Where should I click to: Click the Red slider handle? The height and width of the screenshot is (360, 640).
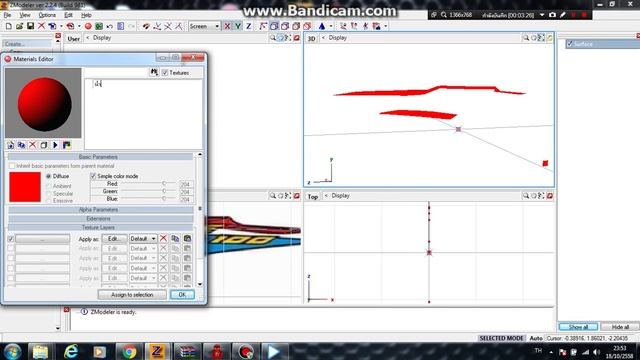coord(164,184)
